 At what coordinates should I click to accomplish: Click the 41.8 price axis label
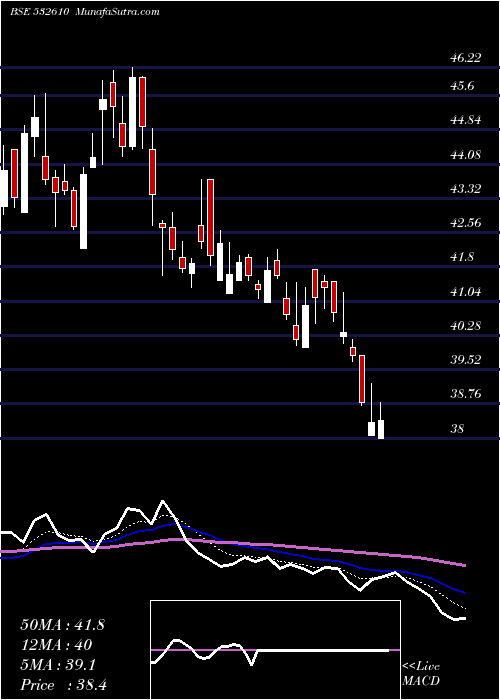(x=464, y=257)
